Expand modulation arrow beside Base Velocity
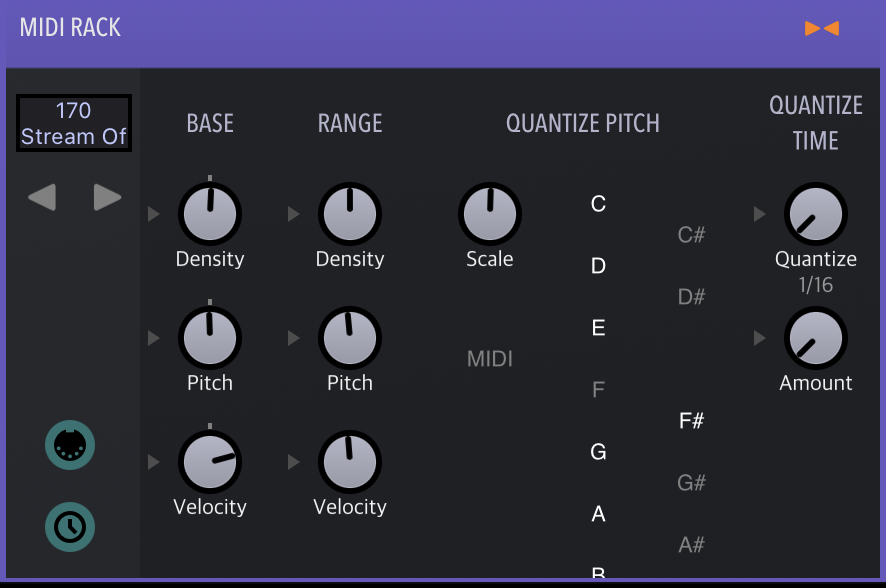 [154, 462]
